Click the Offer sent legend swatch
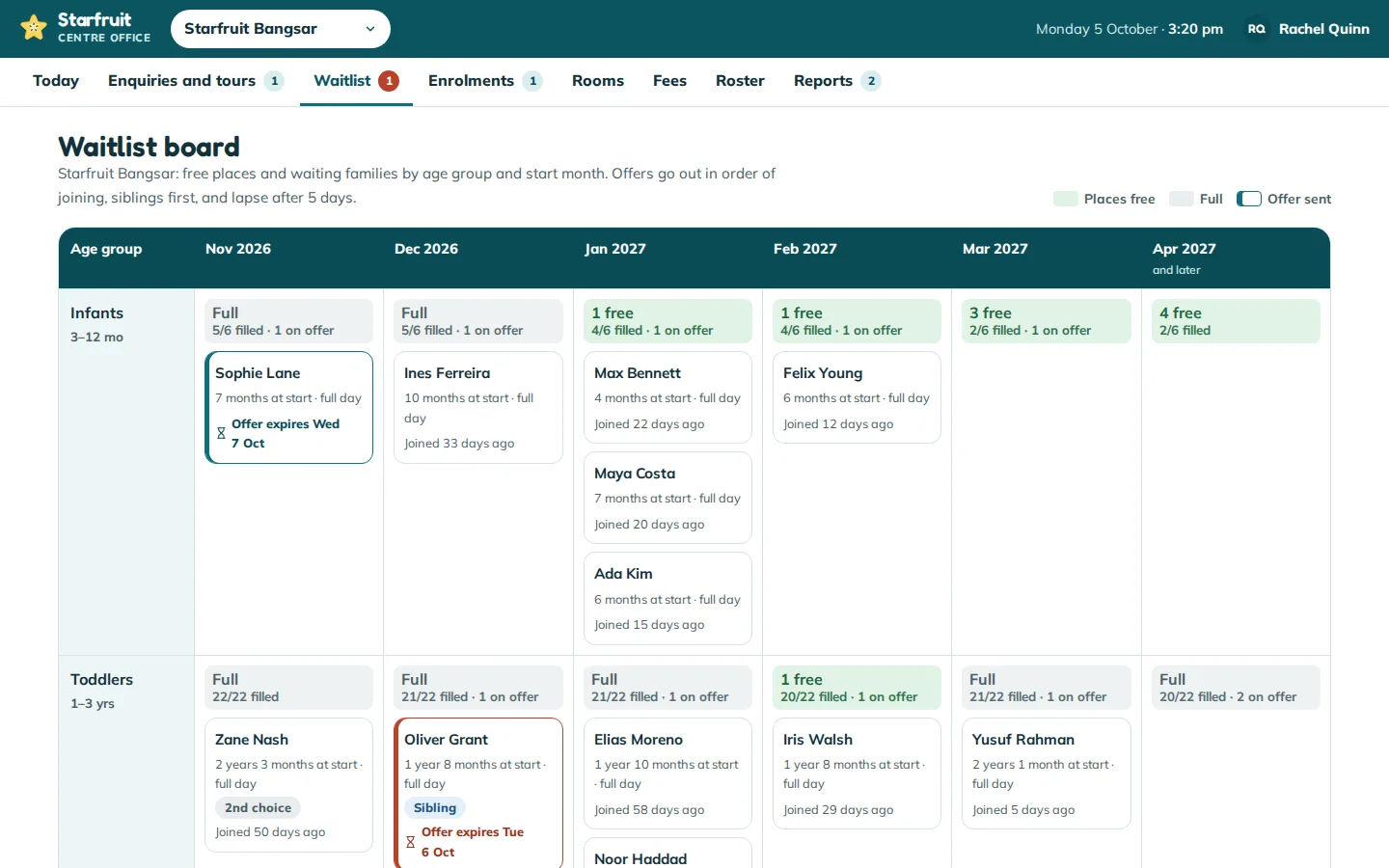 coord(1249,199)
